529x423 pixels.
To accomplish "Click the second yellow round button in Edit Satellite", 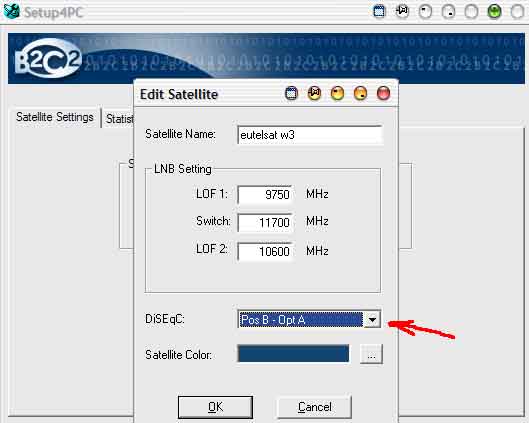I will click(x=360, y=93).
